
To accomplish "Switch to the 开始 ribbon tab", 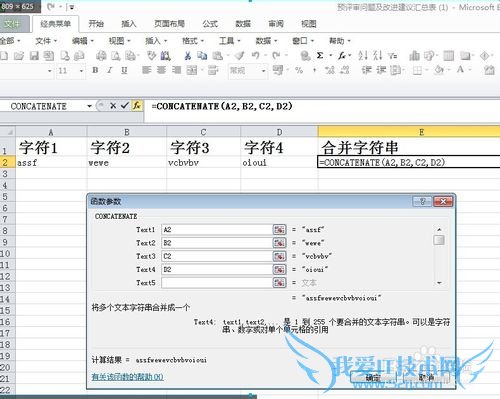I will click(x=96, y=24).
